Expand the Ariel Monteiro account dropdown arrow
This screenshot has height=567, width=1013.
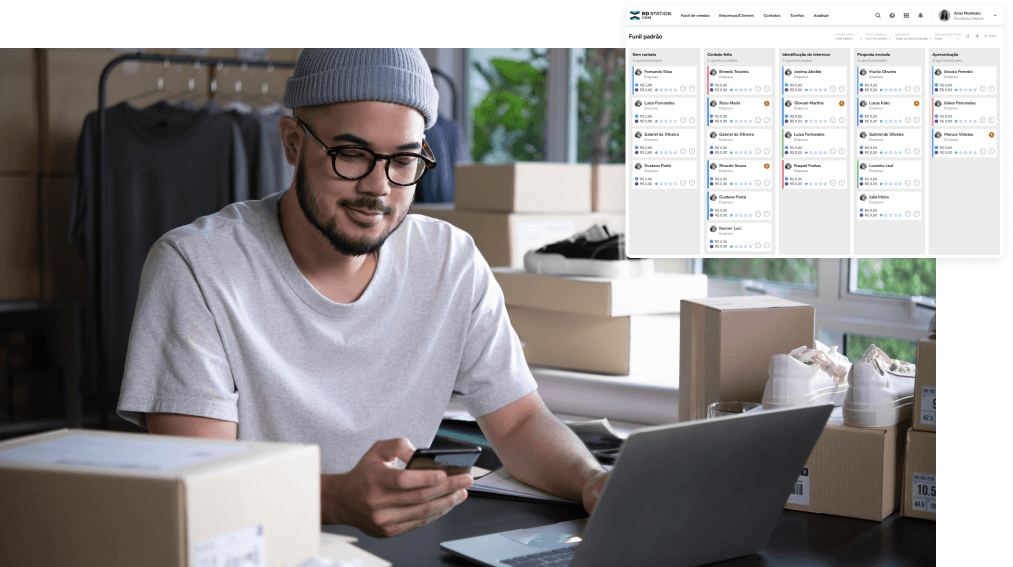point(995,15)
